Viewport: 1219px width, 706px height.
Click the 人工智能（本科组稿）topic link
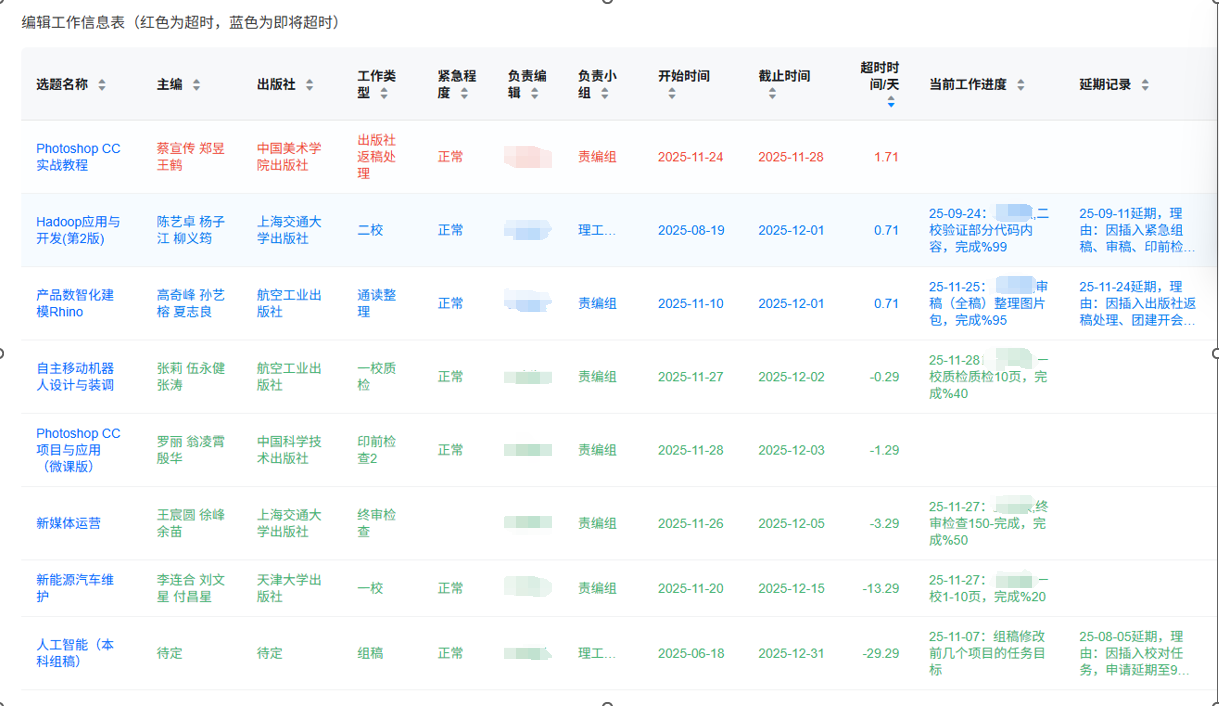[x=75, y=653]
